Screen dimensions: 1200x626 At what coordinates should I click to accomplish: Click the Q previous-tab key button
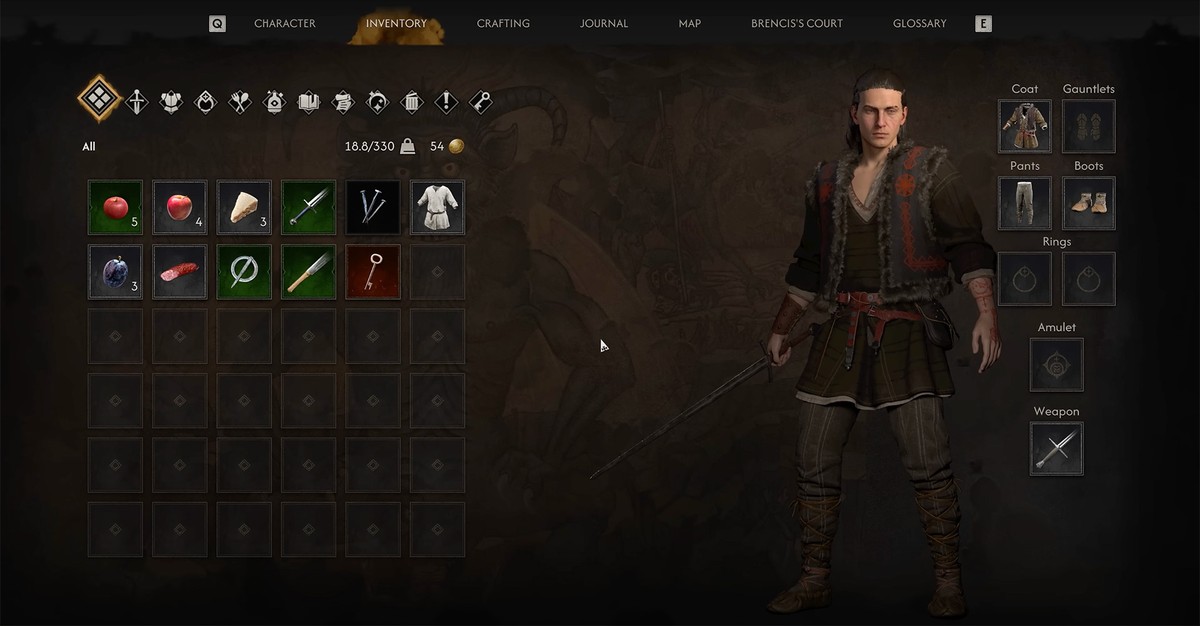click(x=217, y=23)
